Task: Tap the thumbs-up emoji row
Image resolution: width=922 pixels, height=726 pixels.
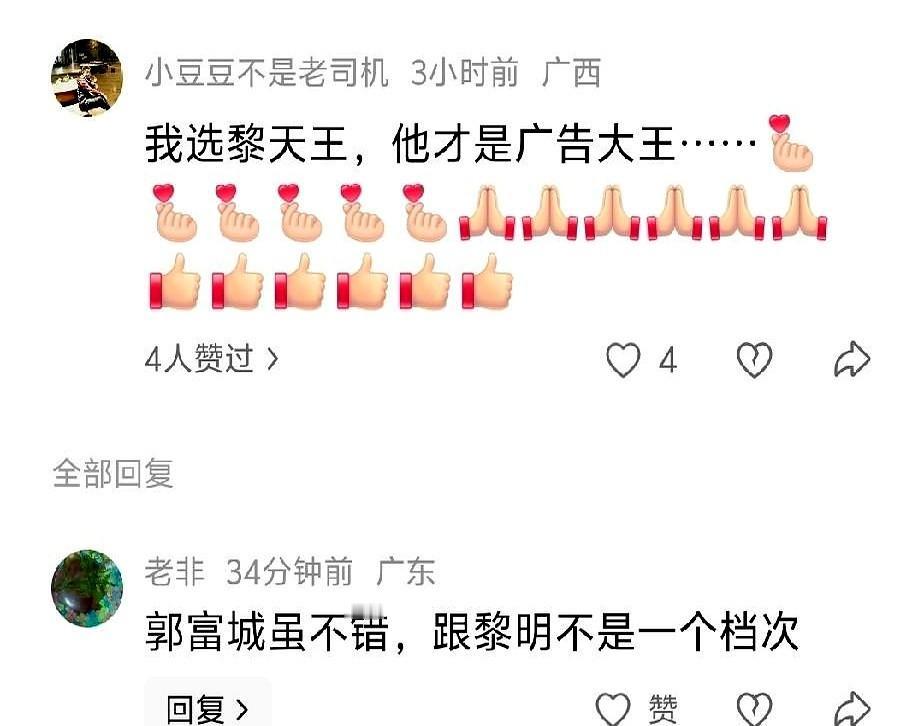Action: (x=331, y=281)
